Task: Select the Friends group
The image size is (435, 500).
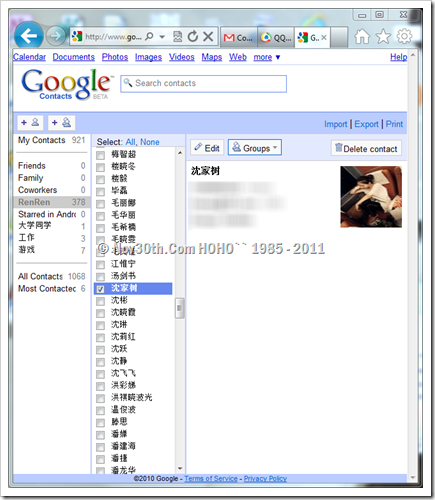Action: (x=52, y=166)
